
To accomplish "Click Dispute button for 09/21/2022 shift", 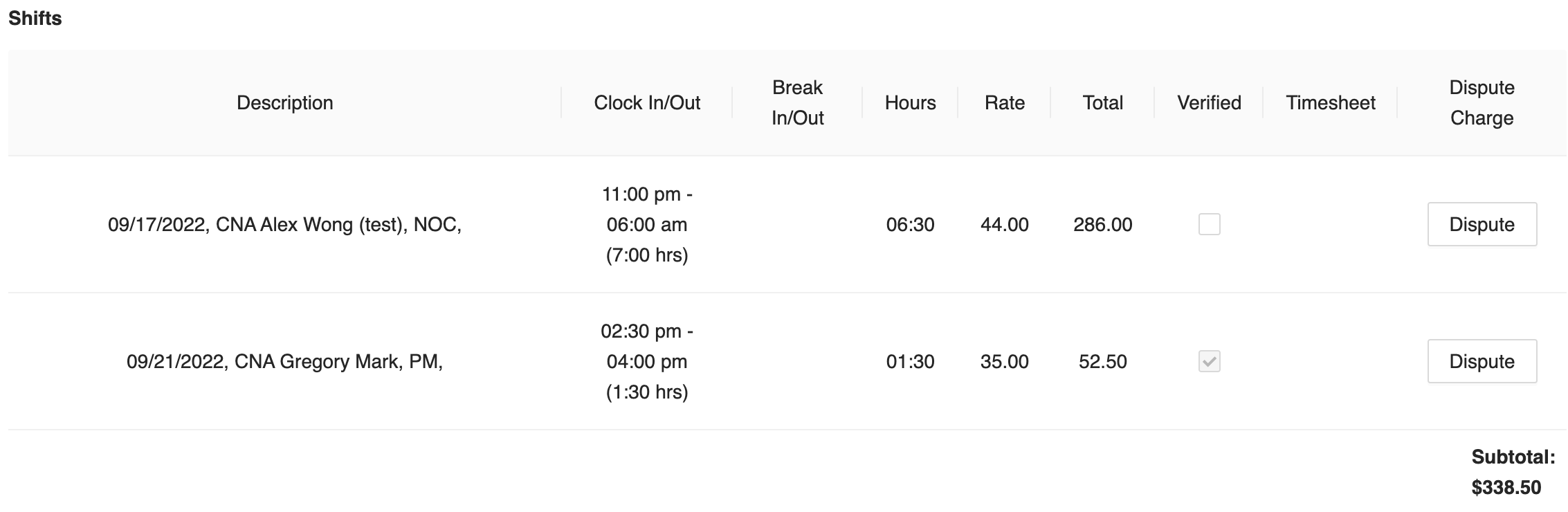I will coord(1482,361).
